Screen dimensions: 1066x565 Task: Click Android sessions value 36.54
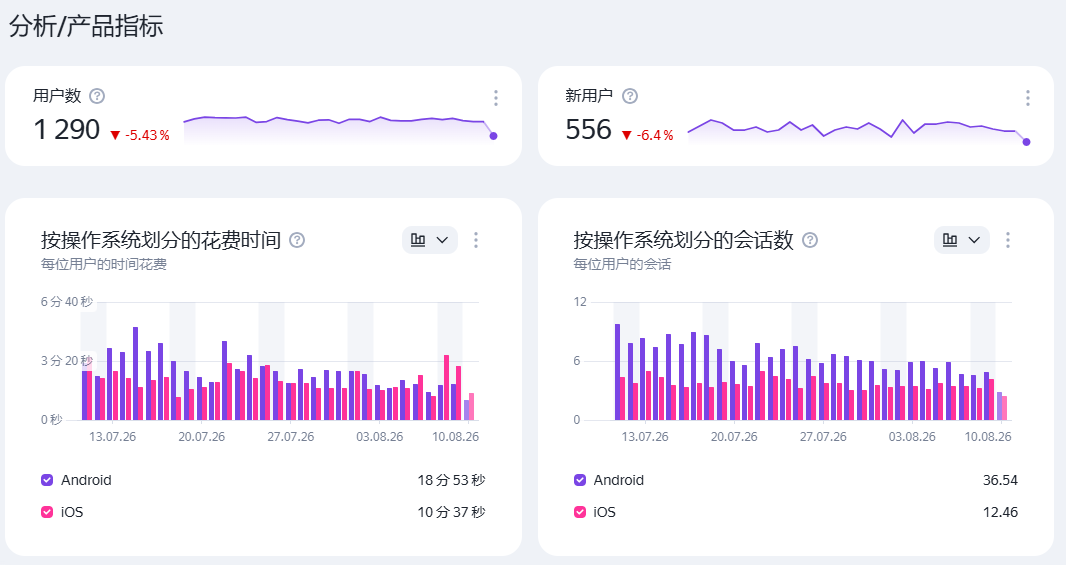1000,480
